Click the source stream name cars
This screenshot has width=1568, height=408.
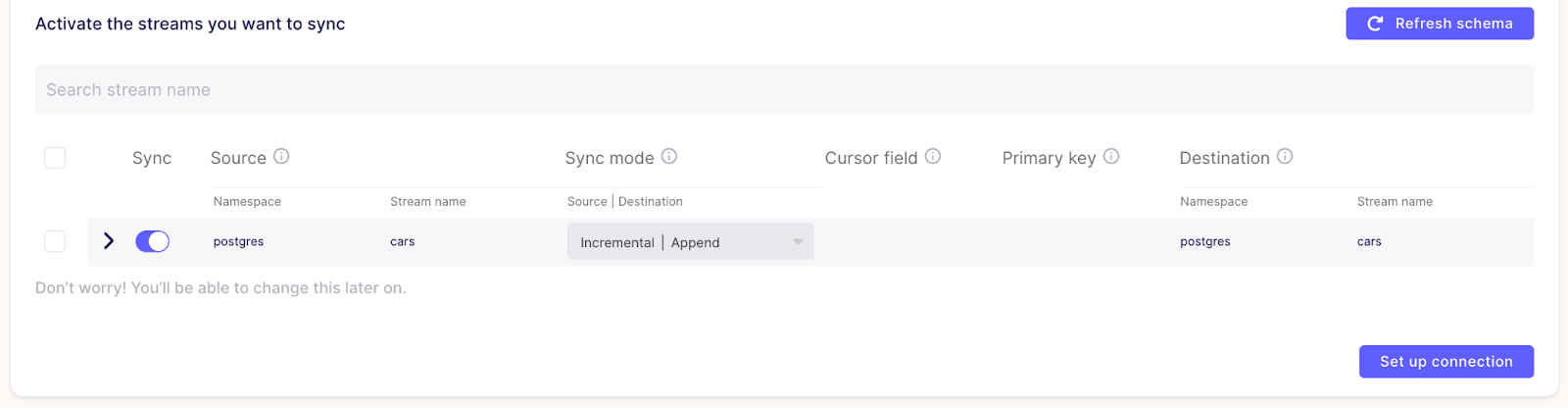tap(403, 241)
